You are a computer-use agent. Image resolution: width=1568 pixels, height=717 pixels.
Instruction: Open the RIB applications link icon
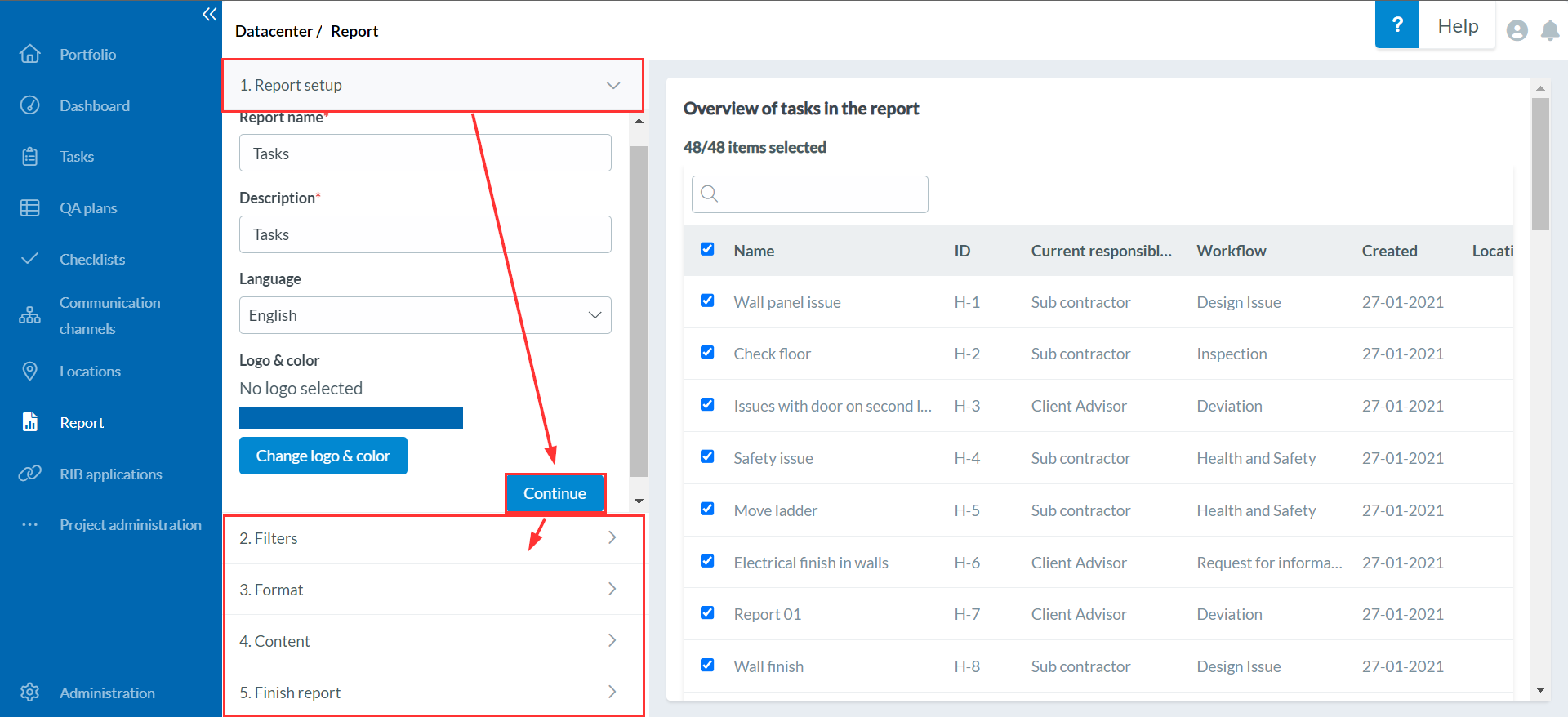(30, 474)
